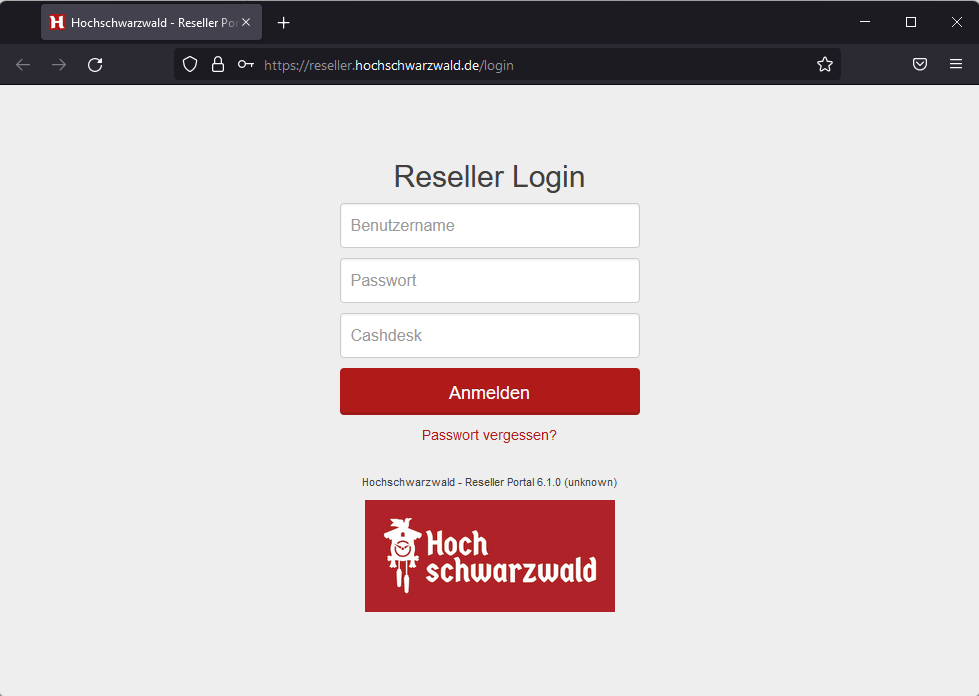The width and height of the screenshot is (979, 696).
Task: Close the Hochschwarzwald tab
Action: pos(246,22)
